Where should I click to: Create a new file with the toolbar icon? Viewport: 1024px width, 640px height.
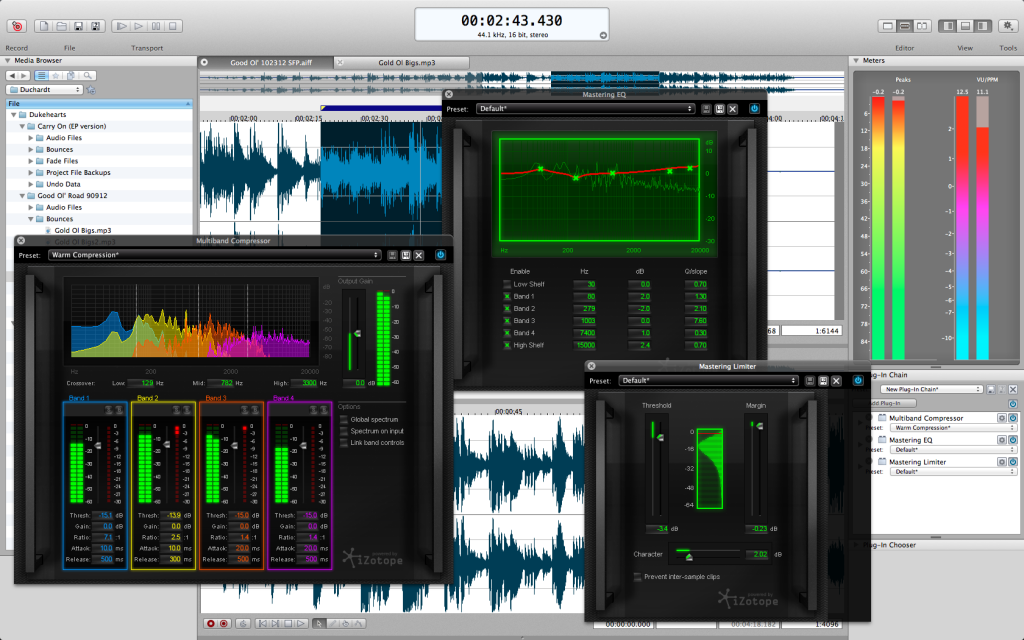click(44, 26)
